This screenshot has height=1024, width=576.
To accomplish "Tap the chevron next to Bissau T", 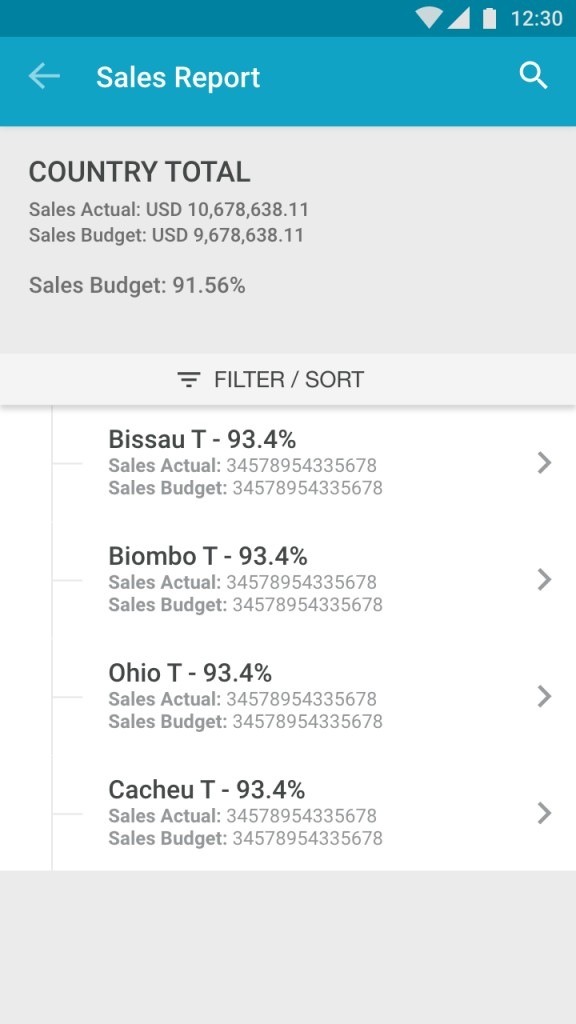I will [544, 463].
